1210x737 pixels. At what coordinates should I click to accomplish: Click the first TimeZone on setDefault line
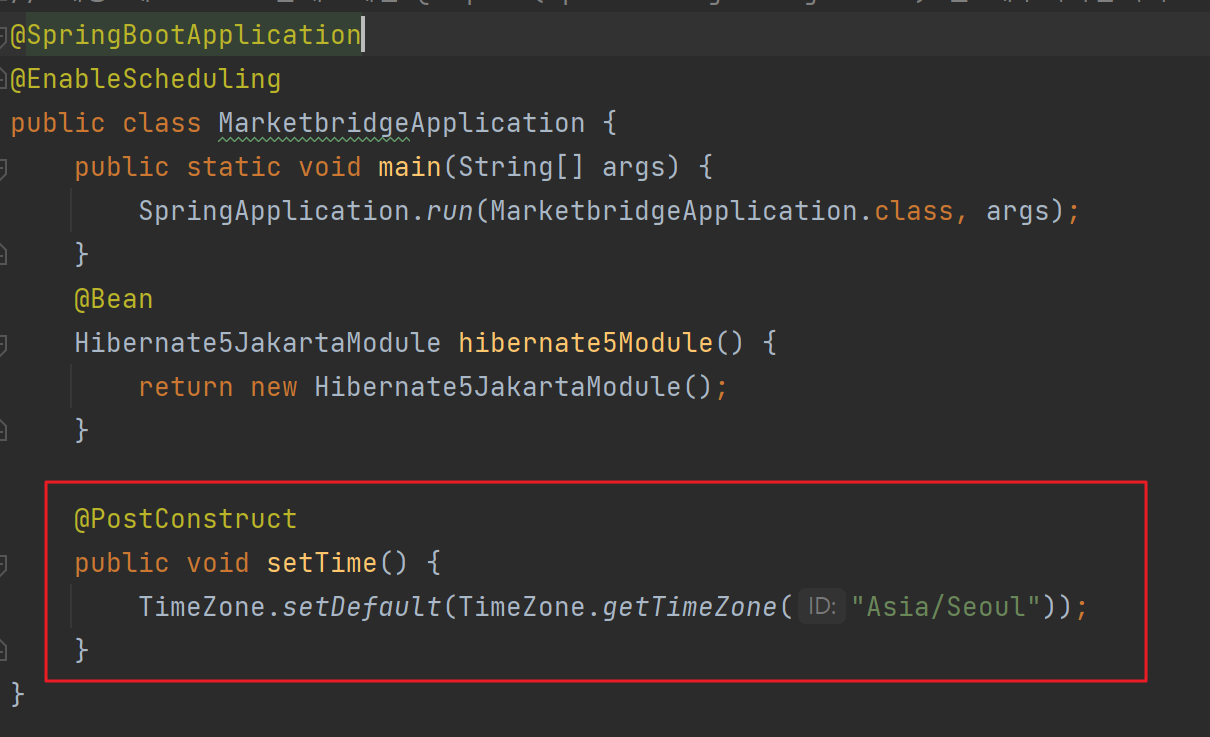pos(202,607)
